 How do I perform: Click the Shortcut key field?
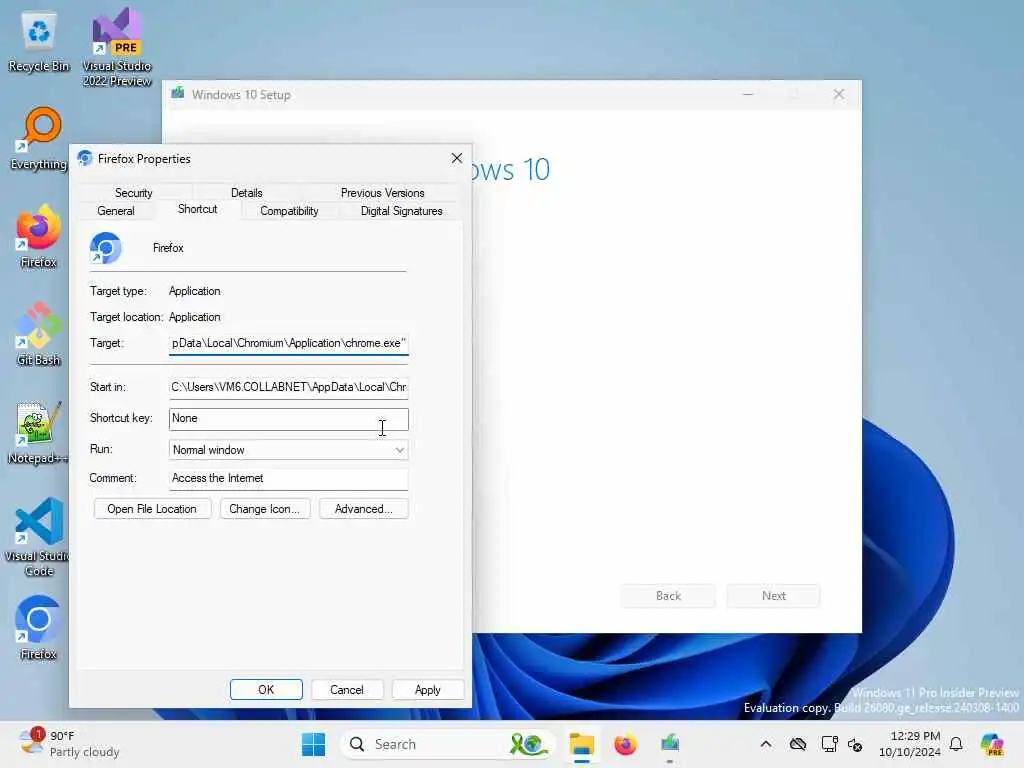[289, 419]
